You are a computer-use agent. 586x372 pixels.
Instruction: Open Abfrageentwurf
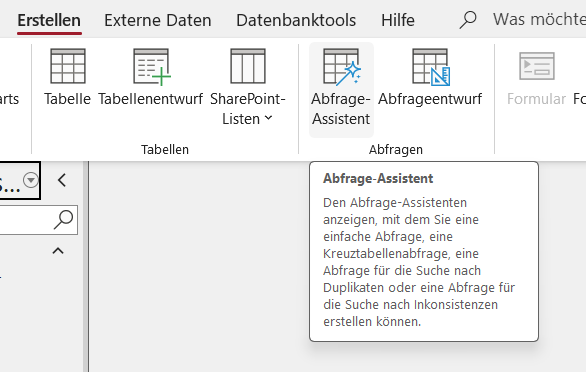click(x=430, y=77)
